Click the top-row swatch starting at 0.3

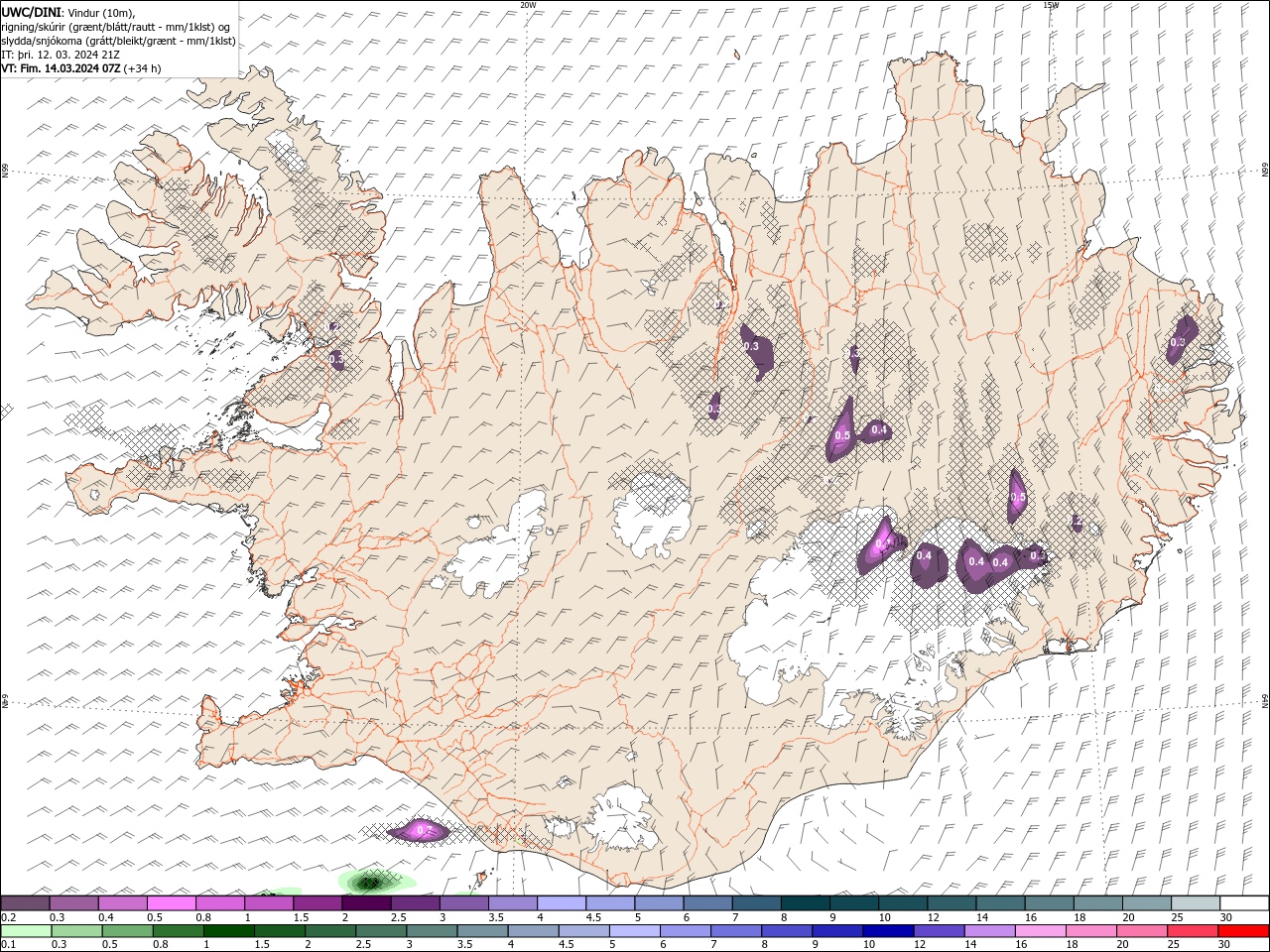(74, 903)
